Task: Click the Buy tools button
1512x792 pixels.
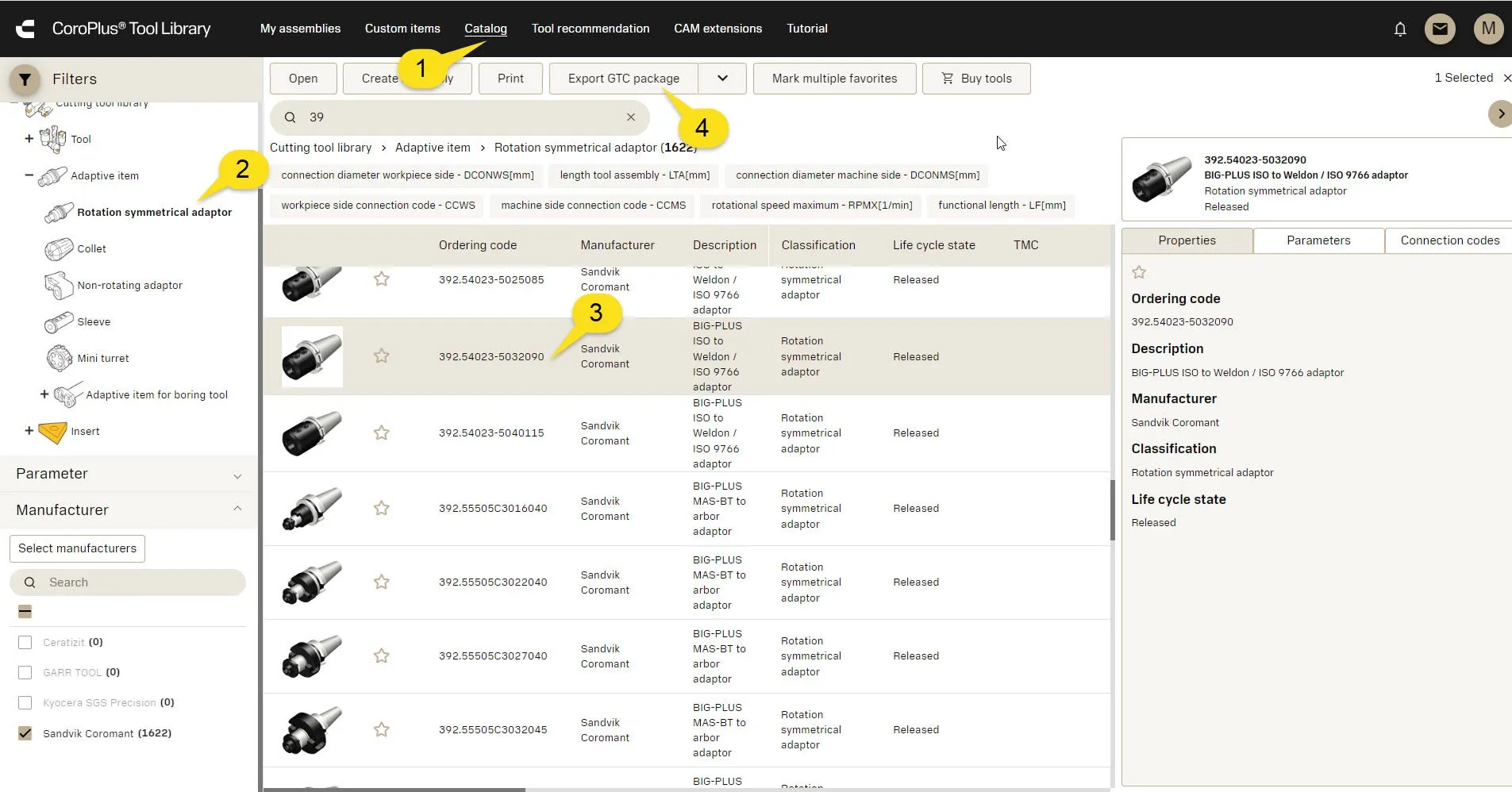Action: click(975, 79)
